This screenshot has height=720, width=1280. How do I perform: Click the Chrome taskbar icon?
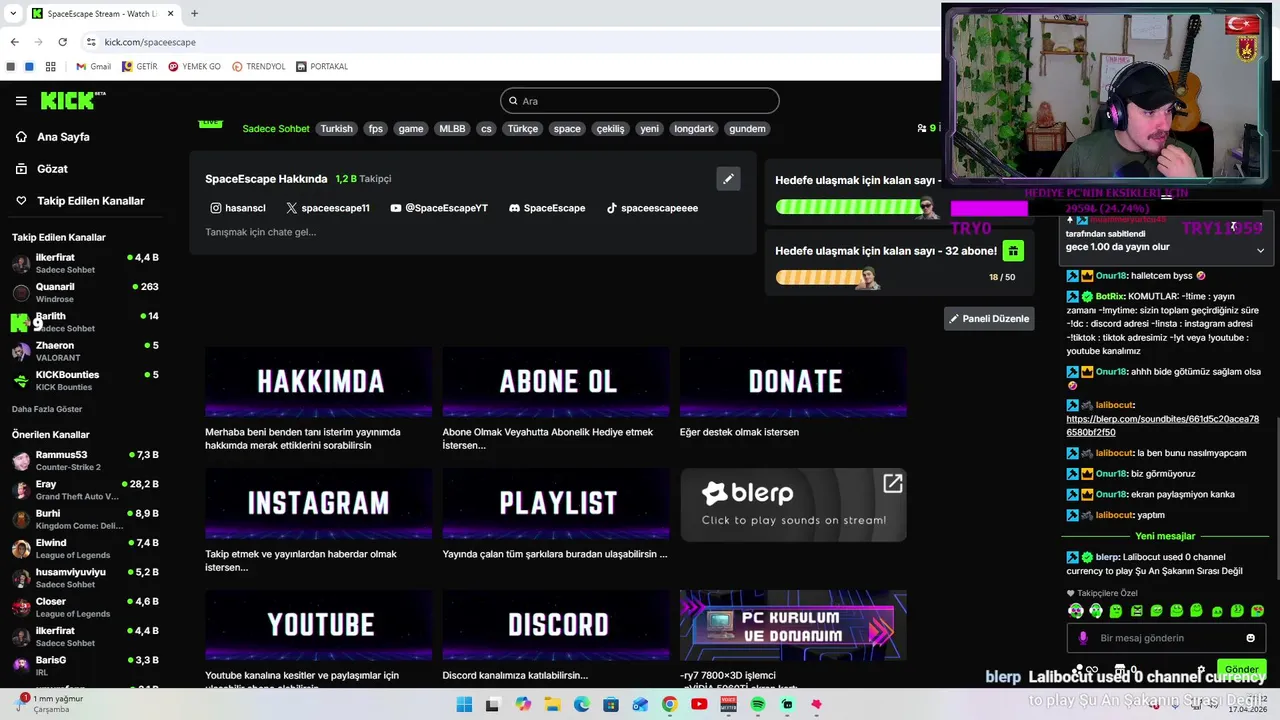669,705
